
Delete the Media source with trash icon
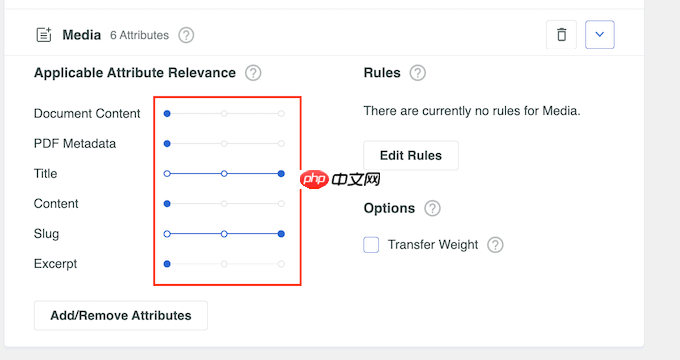coord(561,35)
